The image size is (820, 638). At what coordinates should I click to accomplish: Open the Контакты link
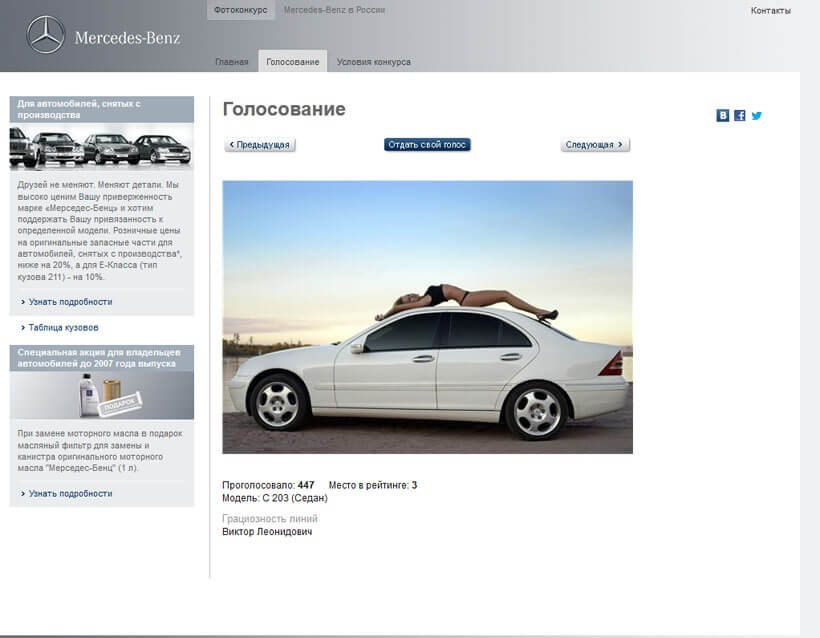coord(770,11)
